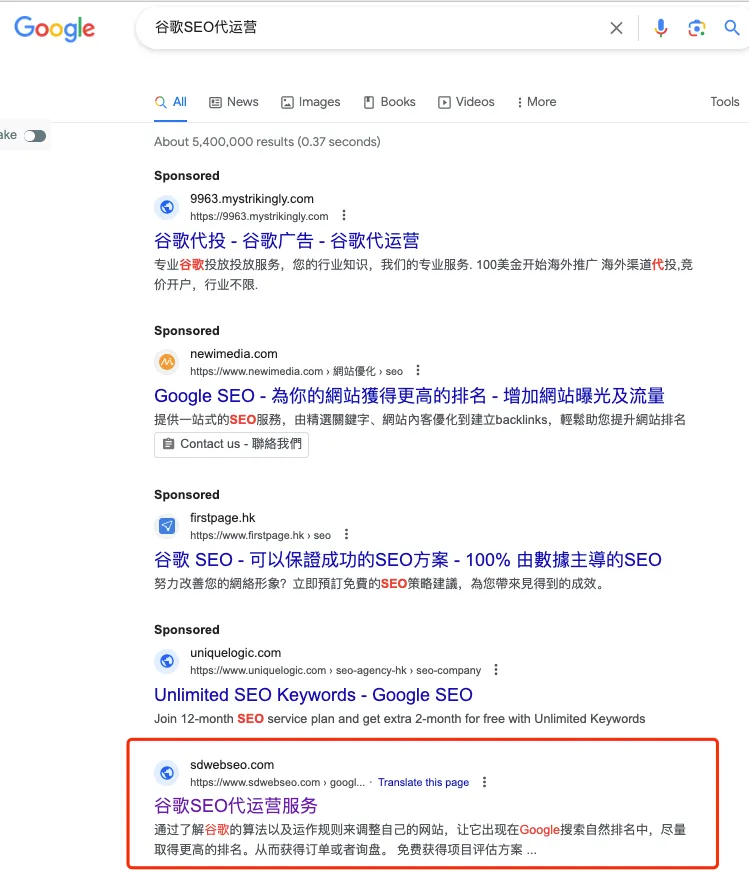
Task: Click the firstpage.hk paper-plane favicon
Action: pos(167,526)
